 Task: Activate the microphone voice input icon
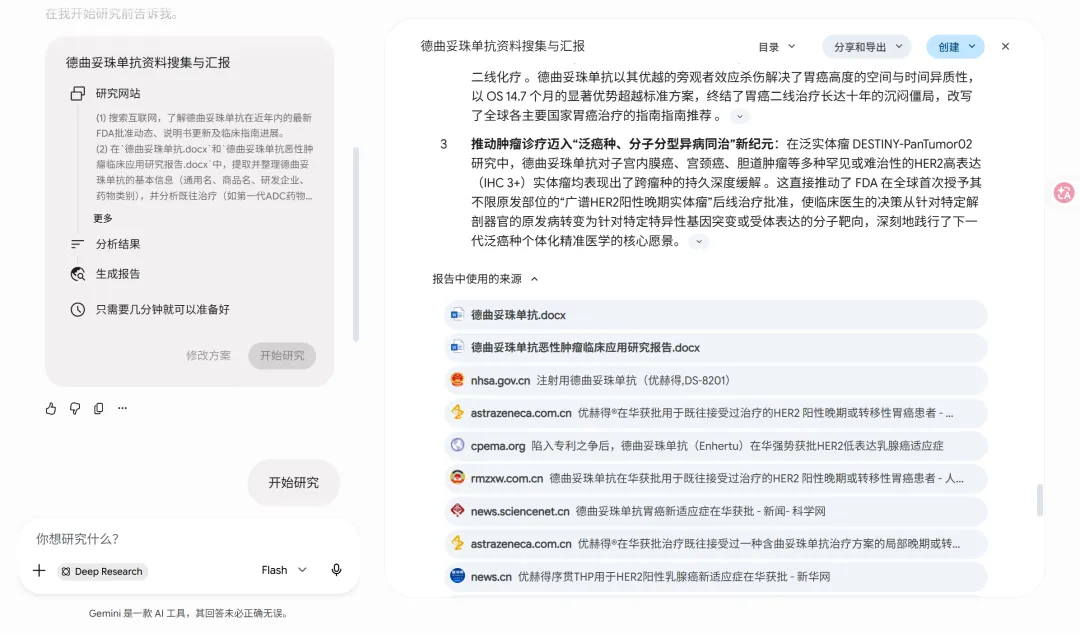coord(336,570)
